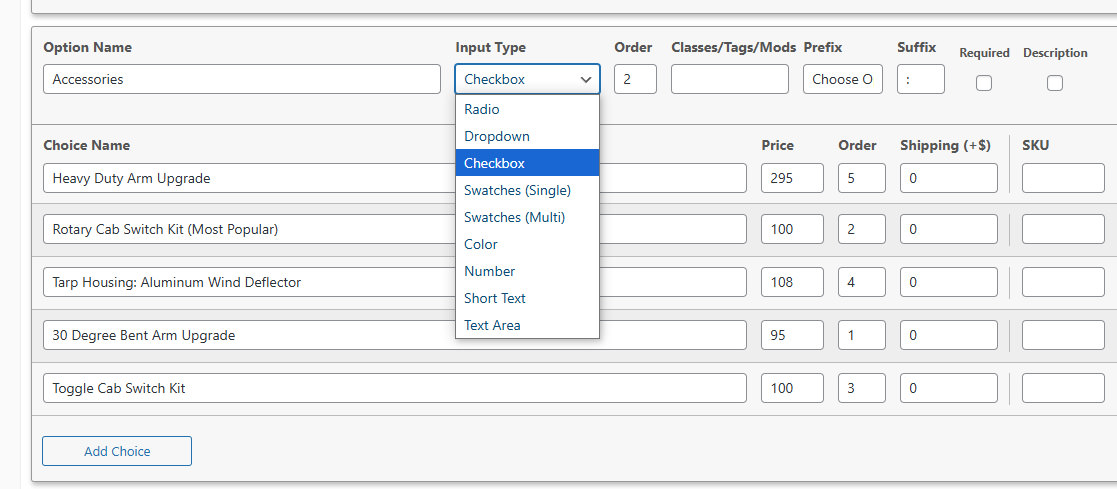This screenshot has width=1117, height=489.
Task: Select Swatches (Multi) input type
Action: click(527, 217)
